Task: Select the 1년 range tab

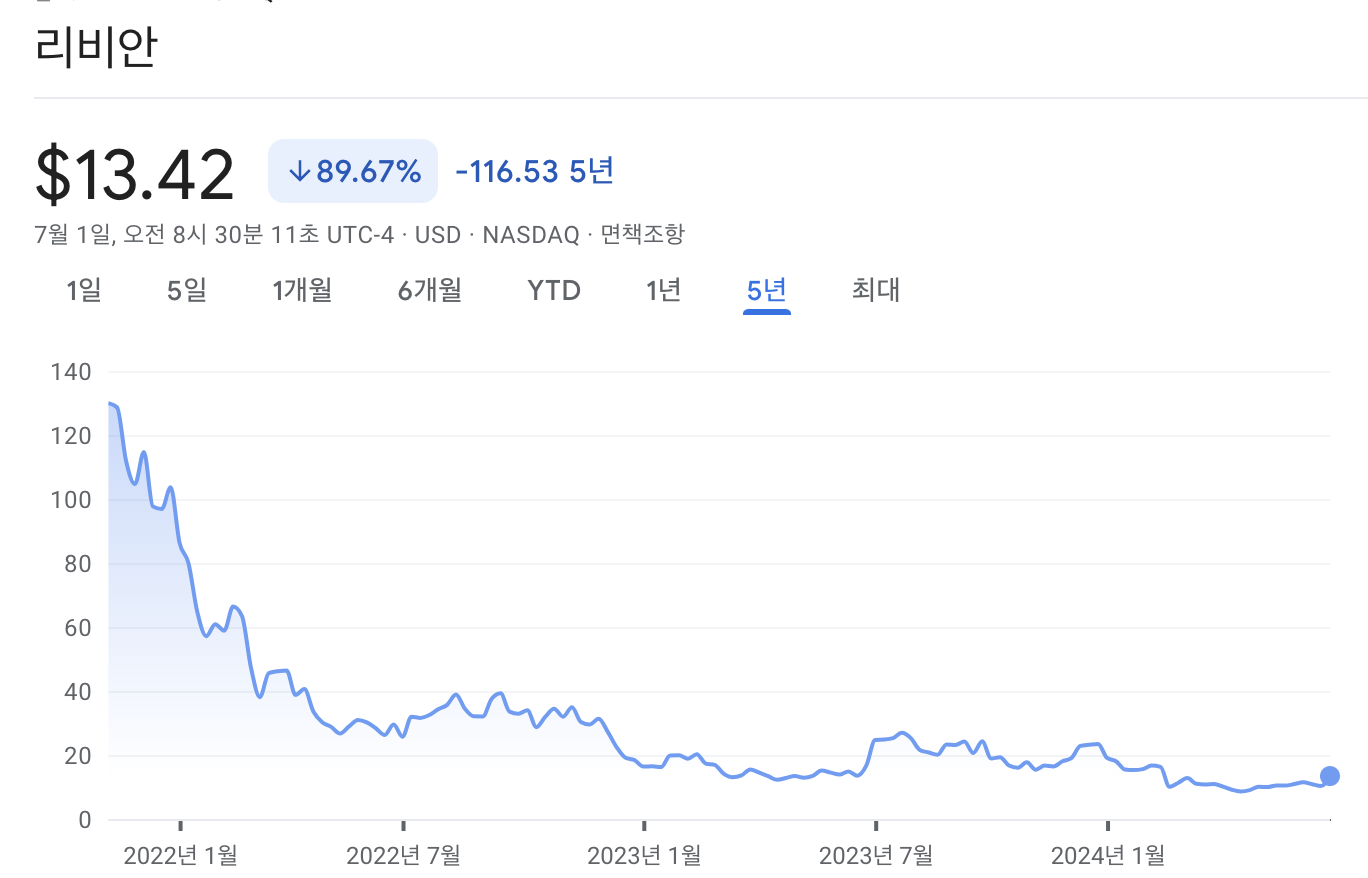Action: [664, 291]
